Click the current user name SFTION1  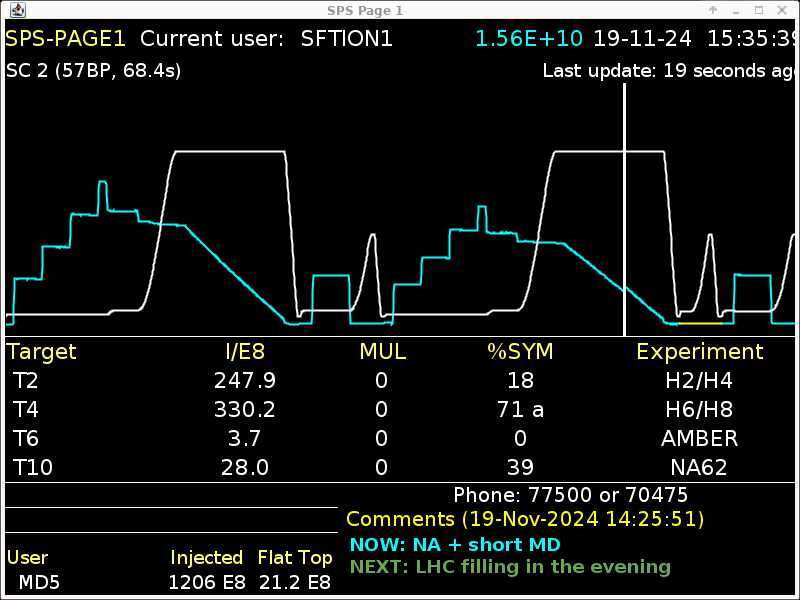pyautogui.click(x=346, y=39)
